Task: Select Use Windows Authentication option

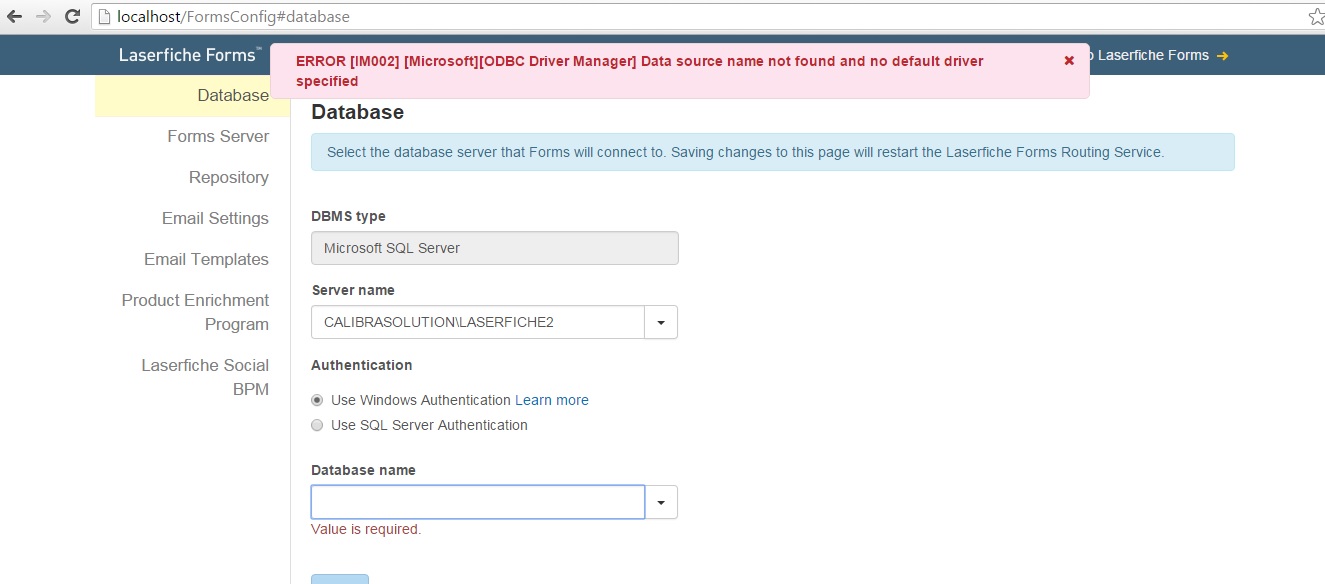Action: 317,400
